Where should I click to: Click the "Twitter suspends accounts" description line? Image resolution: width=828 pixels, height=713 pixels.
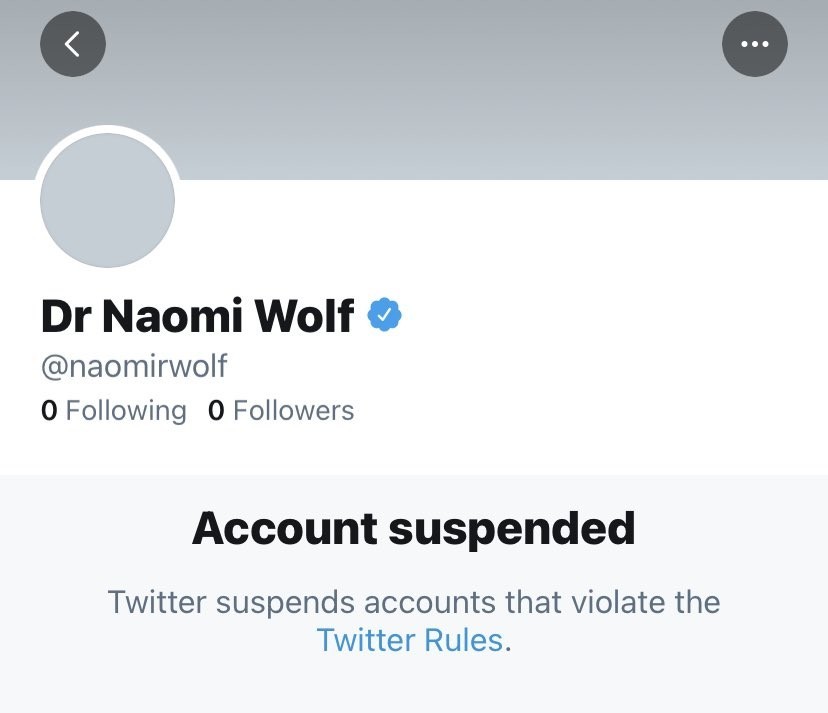(414, 602)
